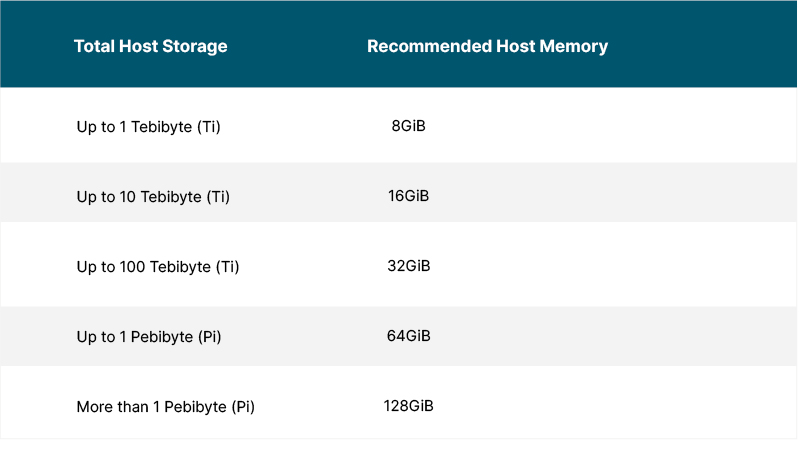Click the 32GiB memory value

point(409,266)
